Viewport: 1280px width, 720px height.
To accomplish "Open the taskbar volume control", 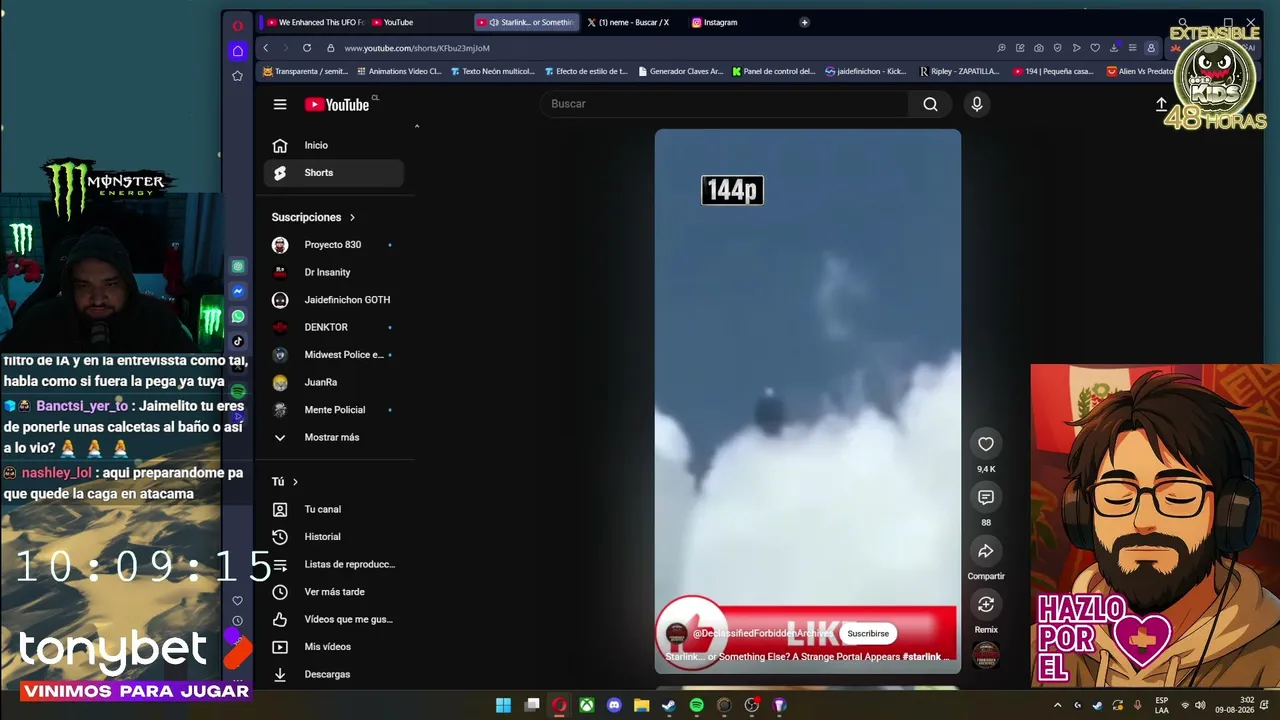I will pos(1200,705).
